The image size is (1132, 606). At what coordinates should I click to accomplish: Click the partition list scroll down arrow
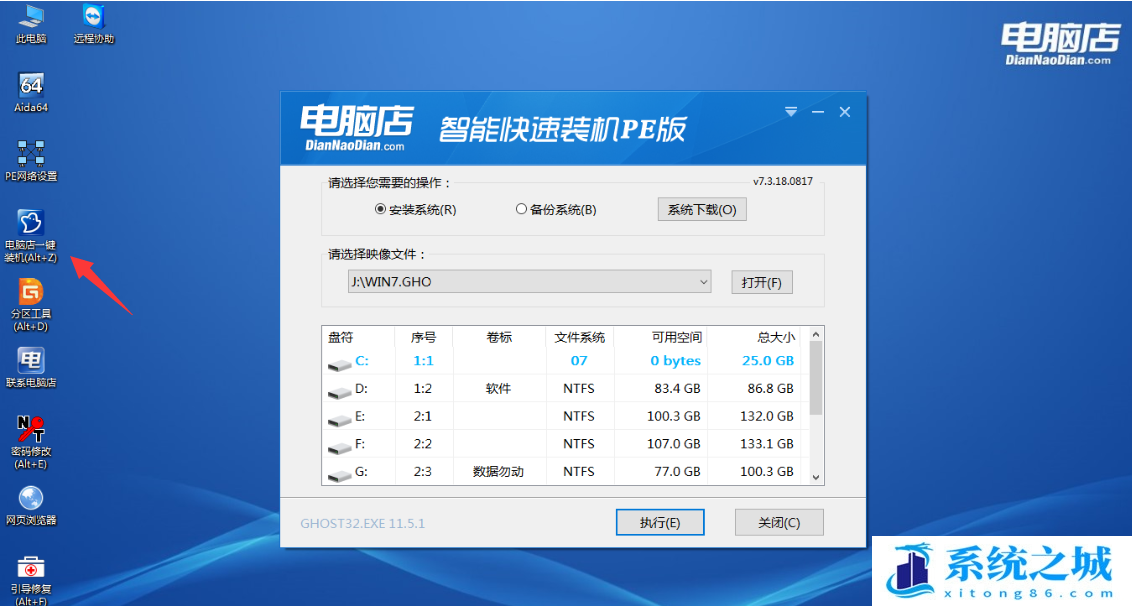click(x=816, y=477)
